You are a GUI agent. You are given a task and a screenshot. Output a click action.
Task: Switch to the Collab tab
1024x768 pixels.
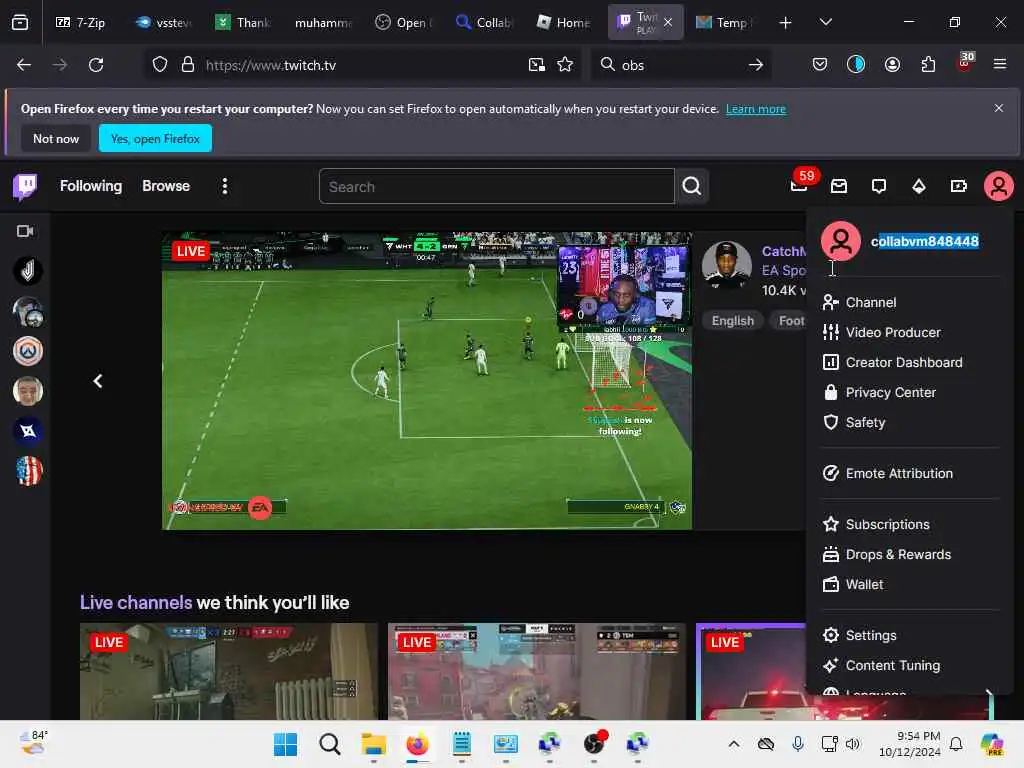[484, 22]
